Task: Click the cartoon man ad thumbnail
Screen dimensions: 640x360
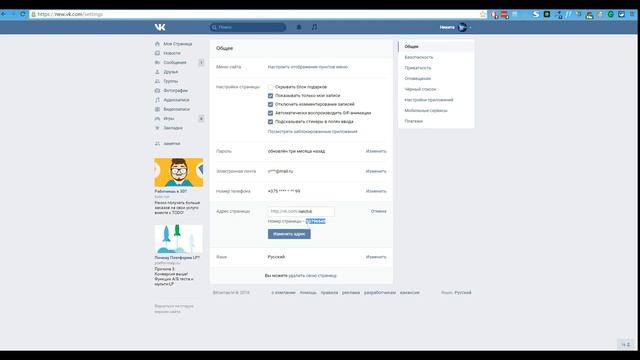Action: pos(179,173)
